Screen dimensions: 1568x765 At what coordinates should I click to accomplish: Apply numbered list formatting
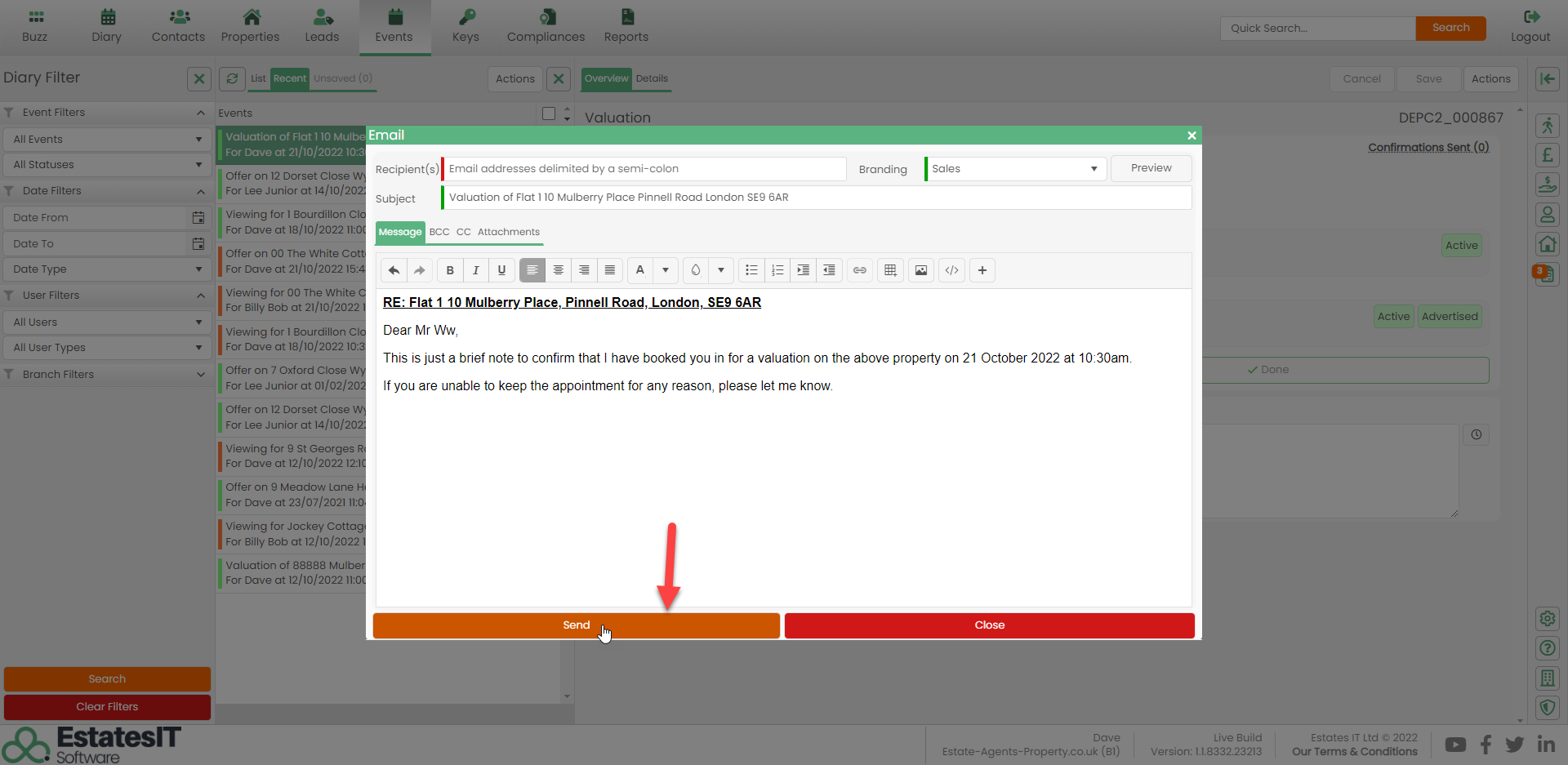[777, 270]
